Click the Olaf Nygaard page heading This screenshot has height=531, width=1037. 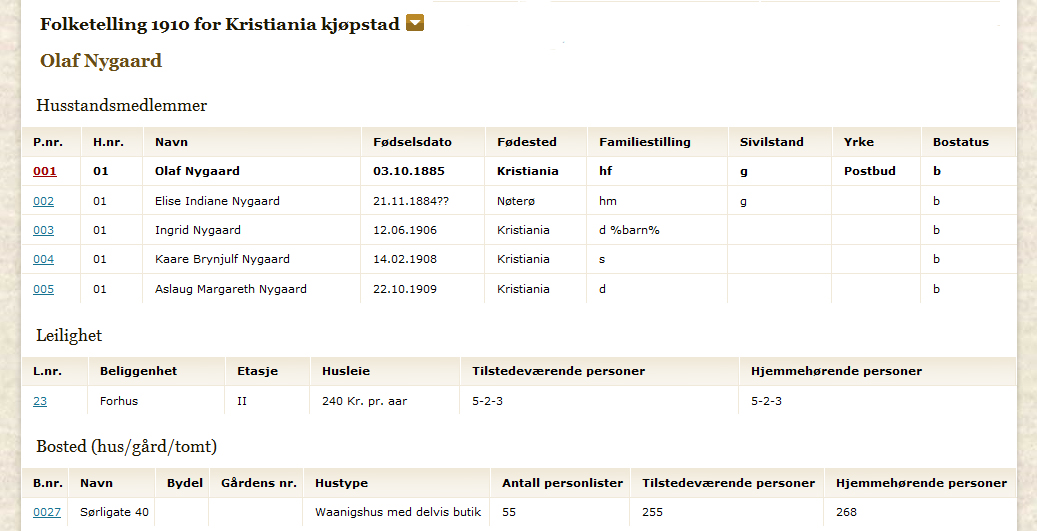101,61
